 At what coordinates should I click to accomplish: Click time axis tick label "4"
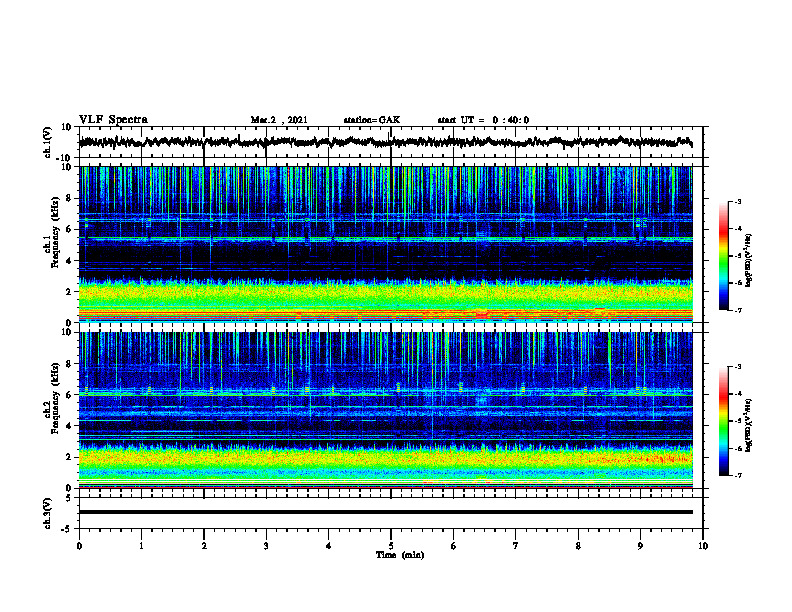329,546
